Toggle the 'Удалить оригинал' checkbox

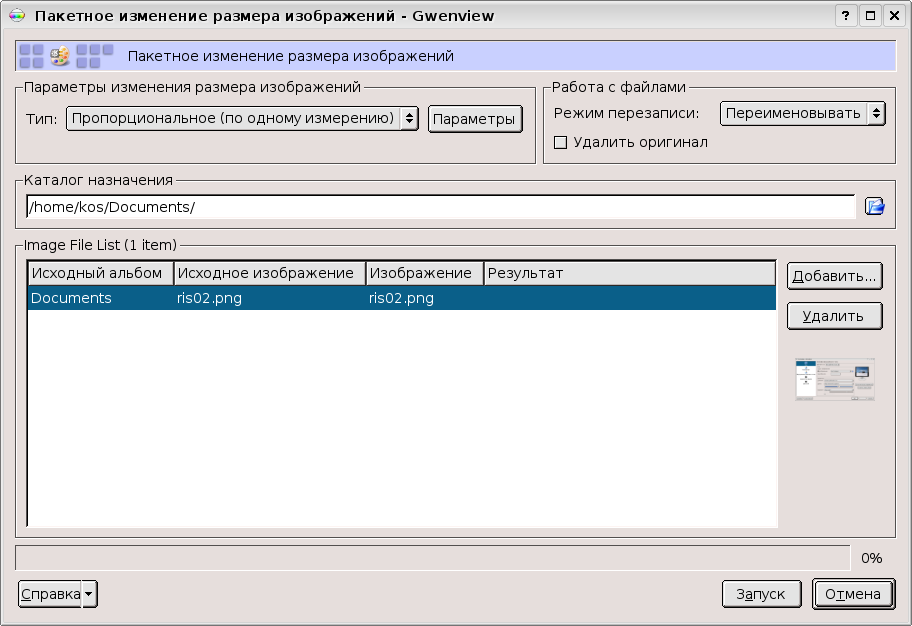pyautogui.click(x=561, y=143)
